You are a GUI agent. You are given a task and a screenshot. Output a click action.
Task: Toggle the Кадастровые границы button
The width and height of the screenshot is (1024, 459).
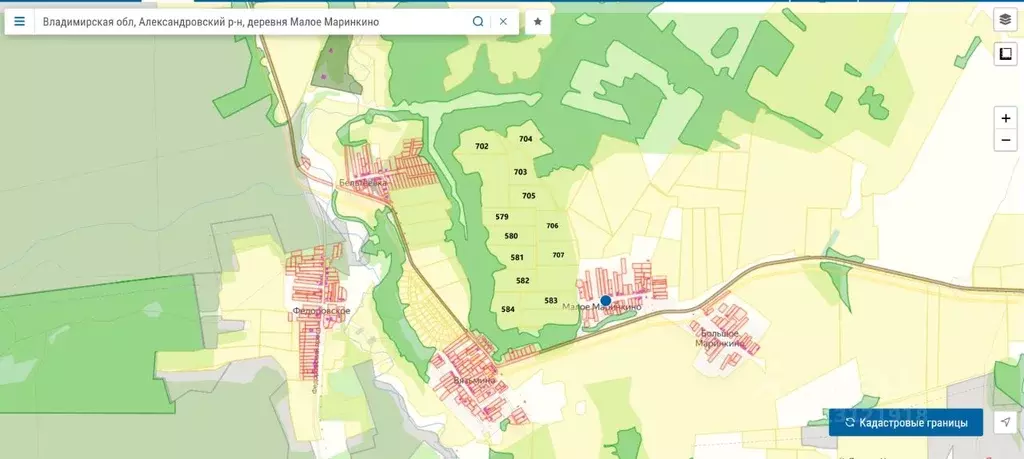[906, 423]
